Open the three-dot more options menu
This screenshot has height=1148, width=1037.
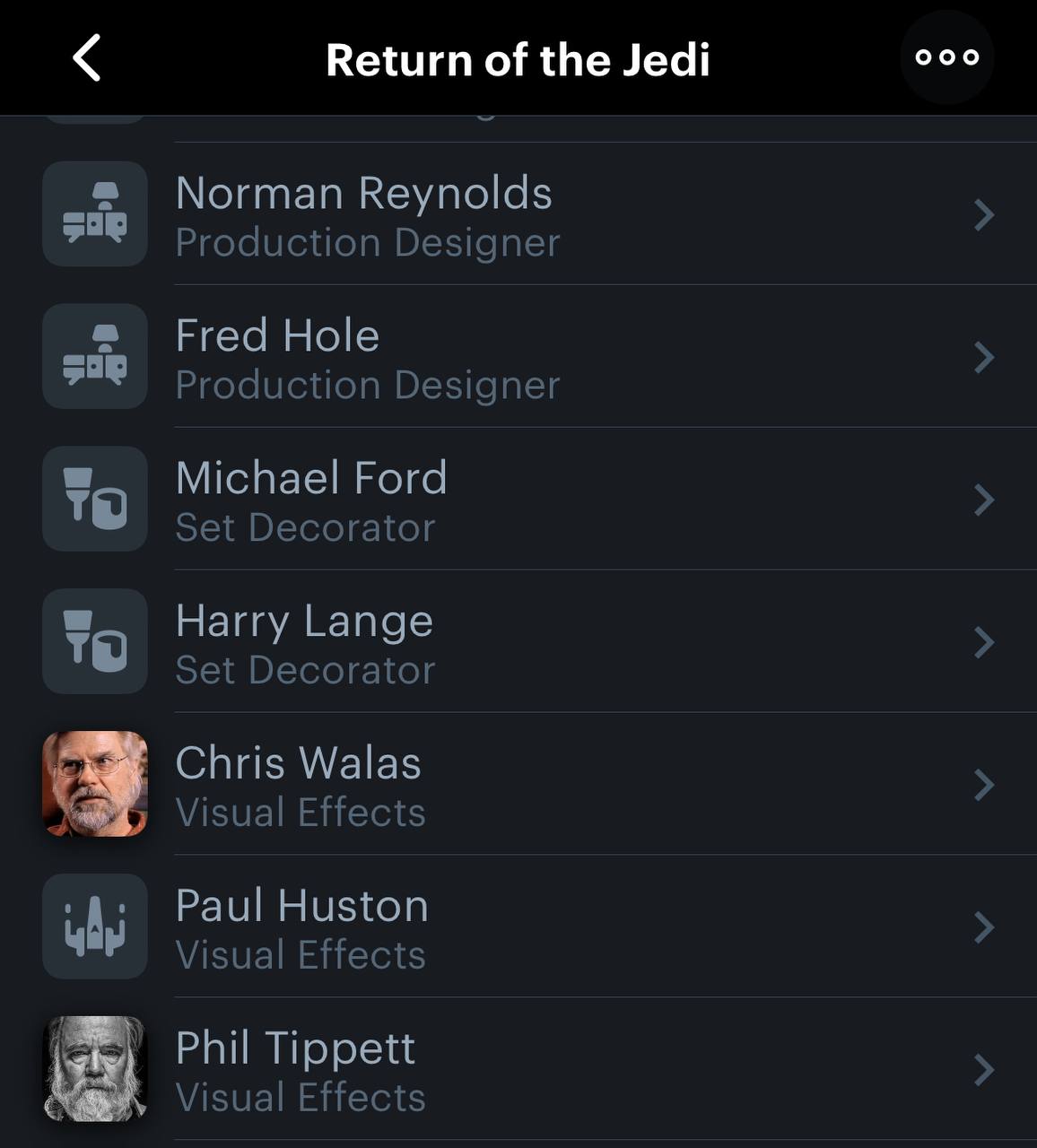click(x=946, y=57)
